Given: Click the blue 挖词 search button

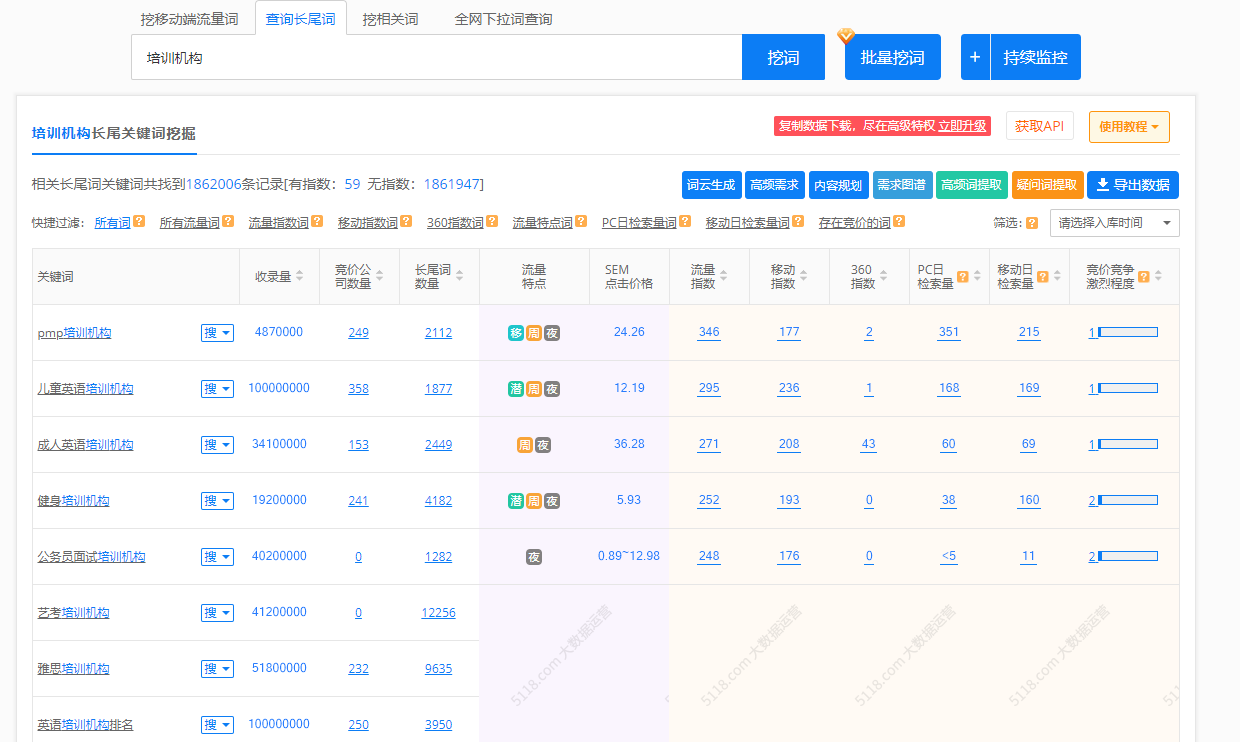Looking at the screenshot, I should click(x=783, y=57).
